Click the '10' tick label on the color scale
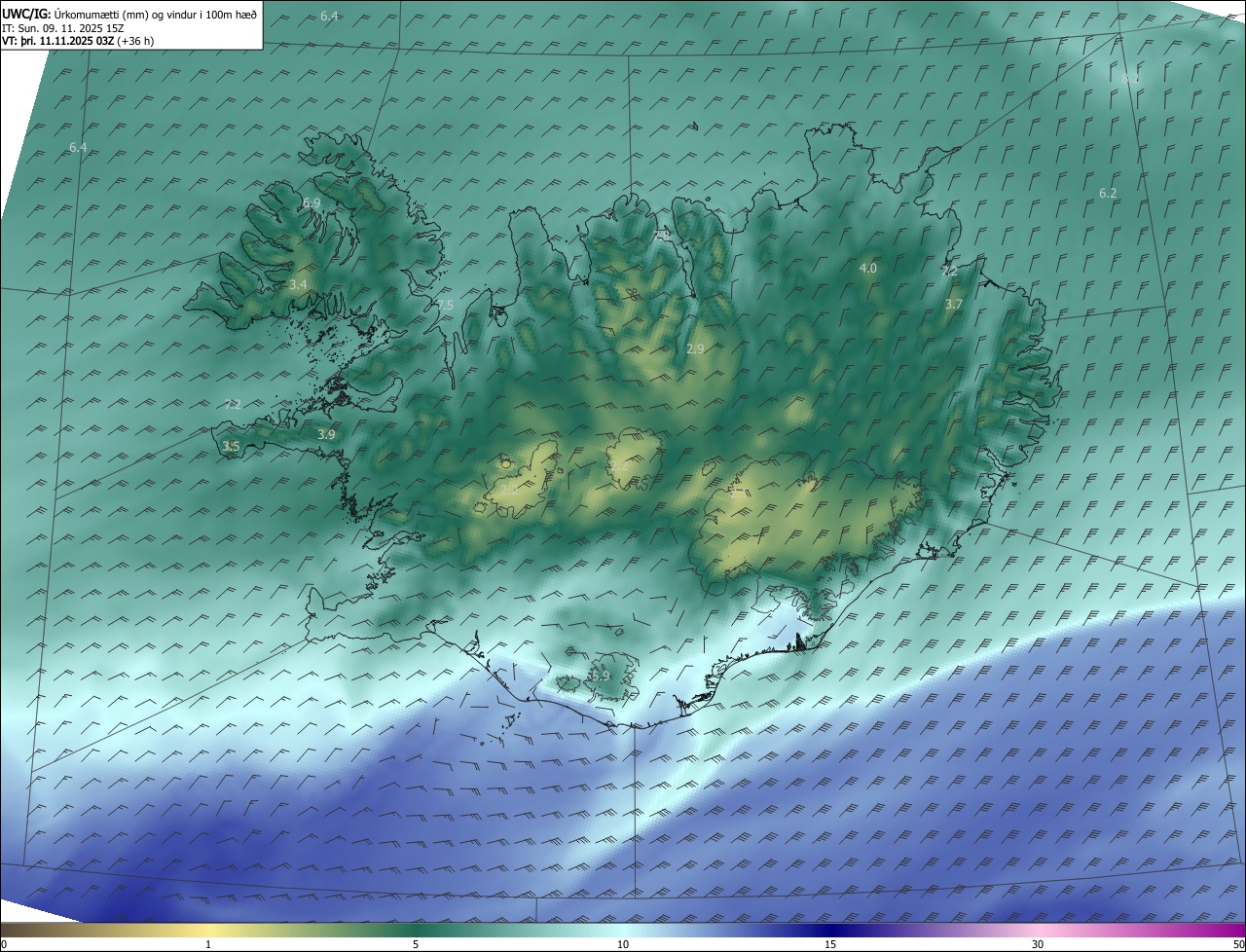 point(623,944)
